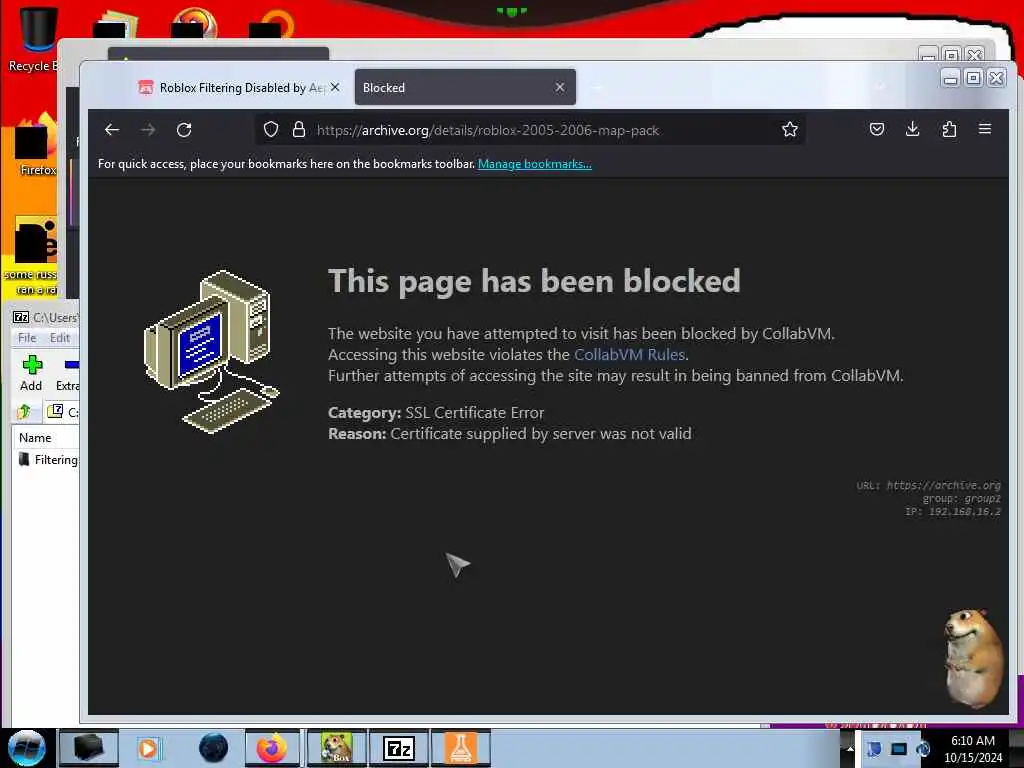Screen dimensions: 1024x768
Task: Open the Extensions puzzle icon
Action: 949,129
